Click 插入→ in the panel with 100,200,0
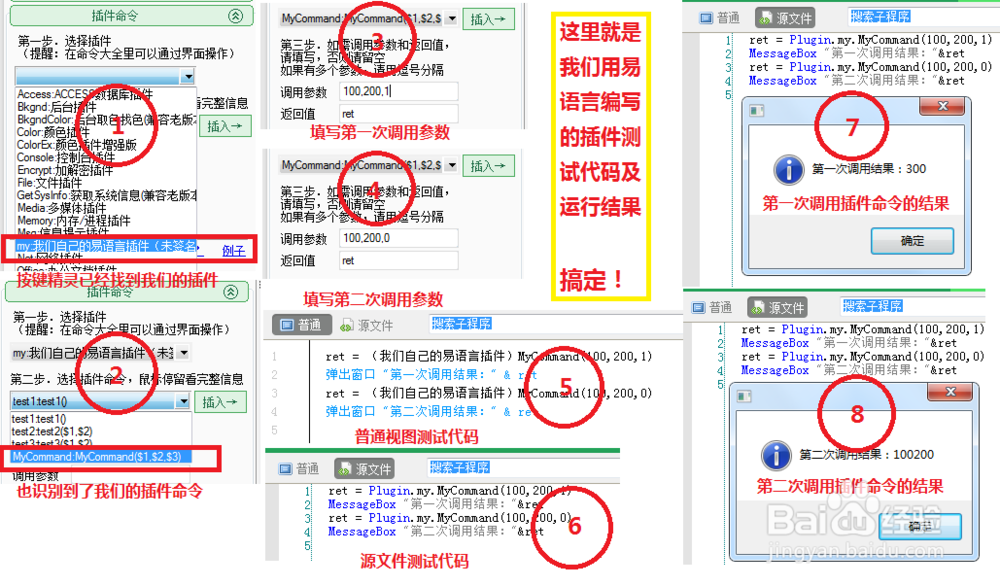 pos(488,166)
